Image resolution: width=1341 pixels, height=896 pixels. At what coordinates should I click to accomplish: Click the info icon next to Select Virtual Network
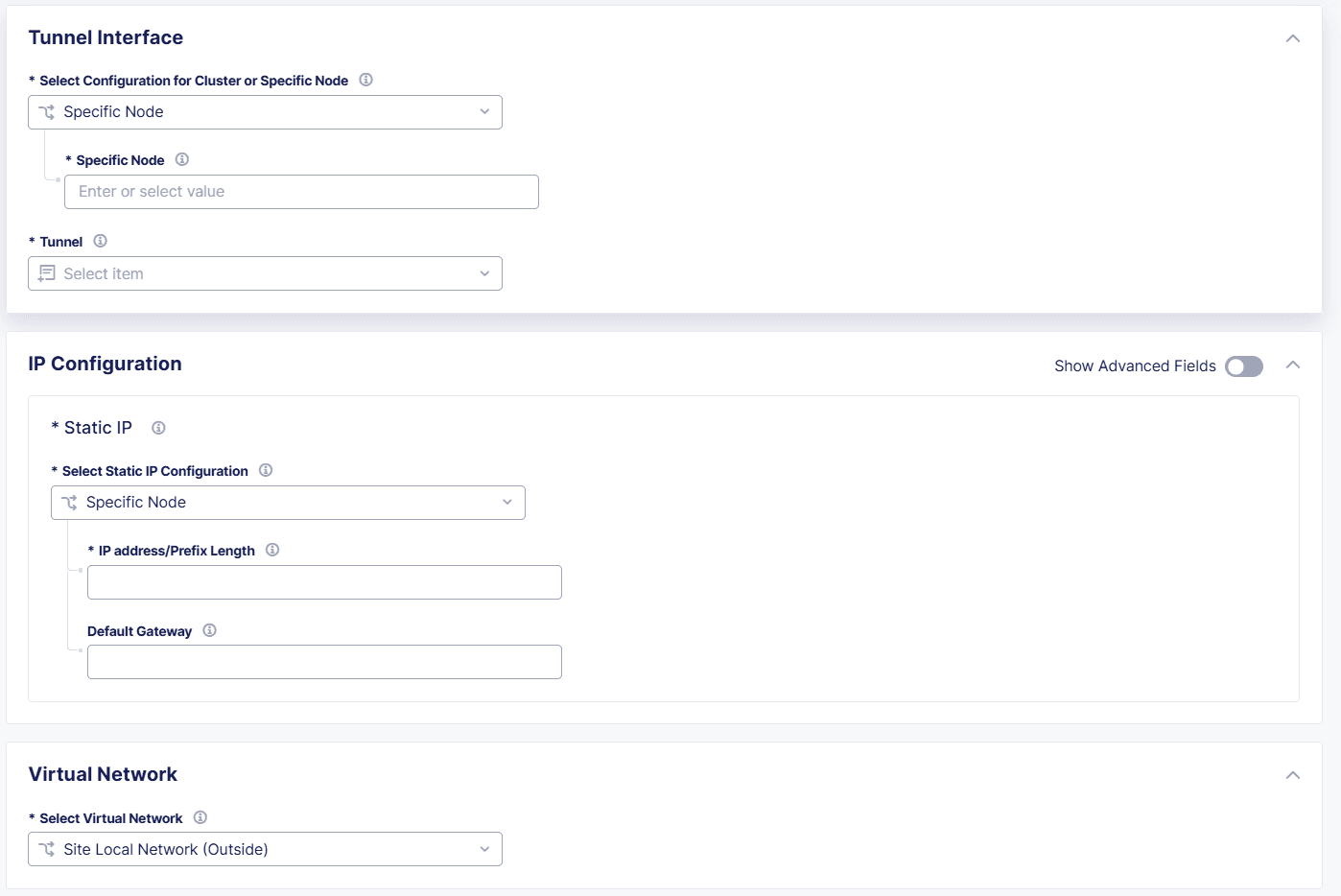(x=200, y=817)
